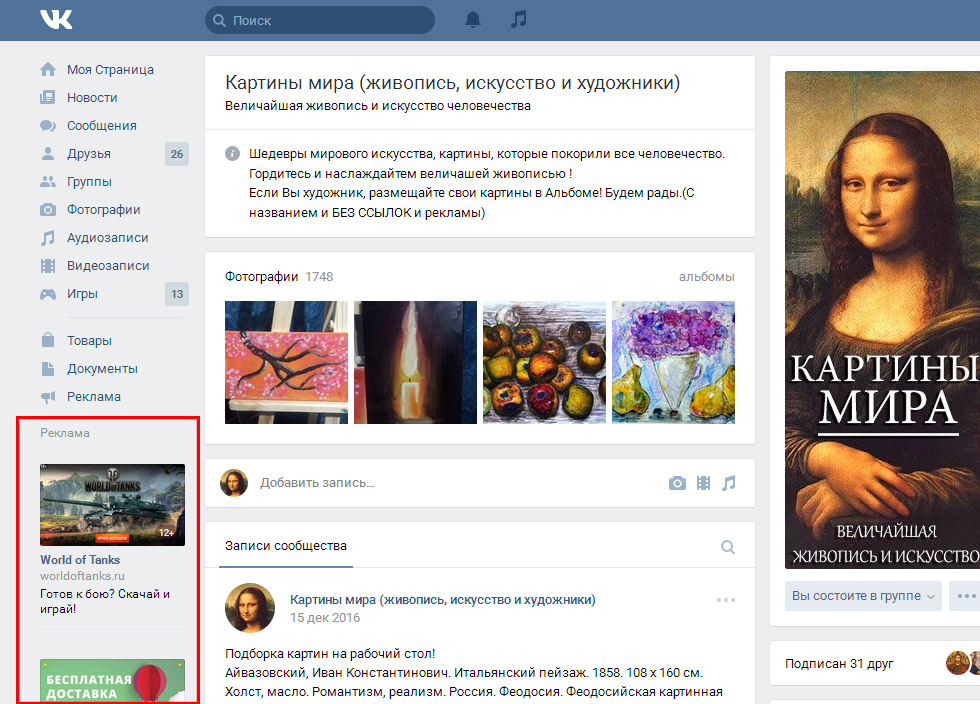Open notifications bell icon
The width and height of the screenshot is (980, 704).
tap(473, 20)
